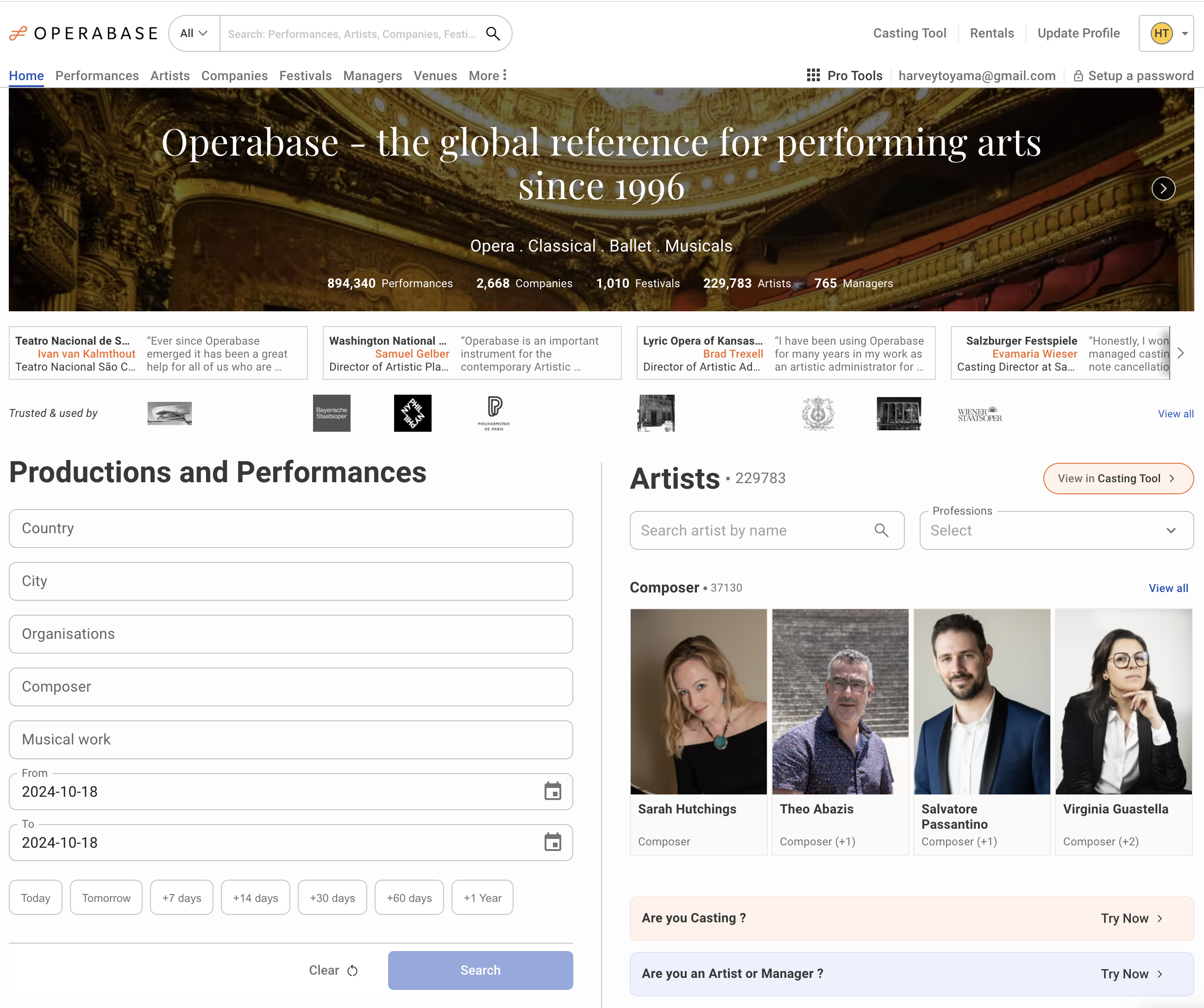
Task: Click the artist name search magnifier icon
Action: point(881,530)
